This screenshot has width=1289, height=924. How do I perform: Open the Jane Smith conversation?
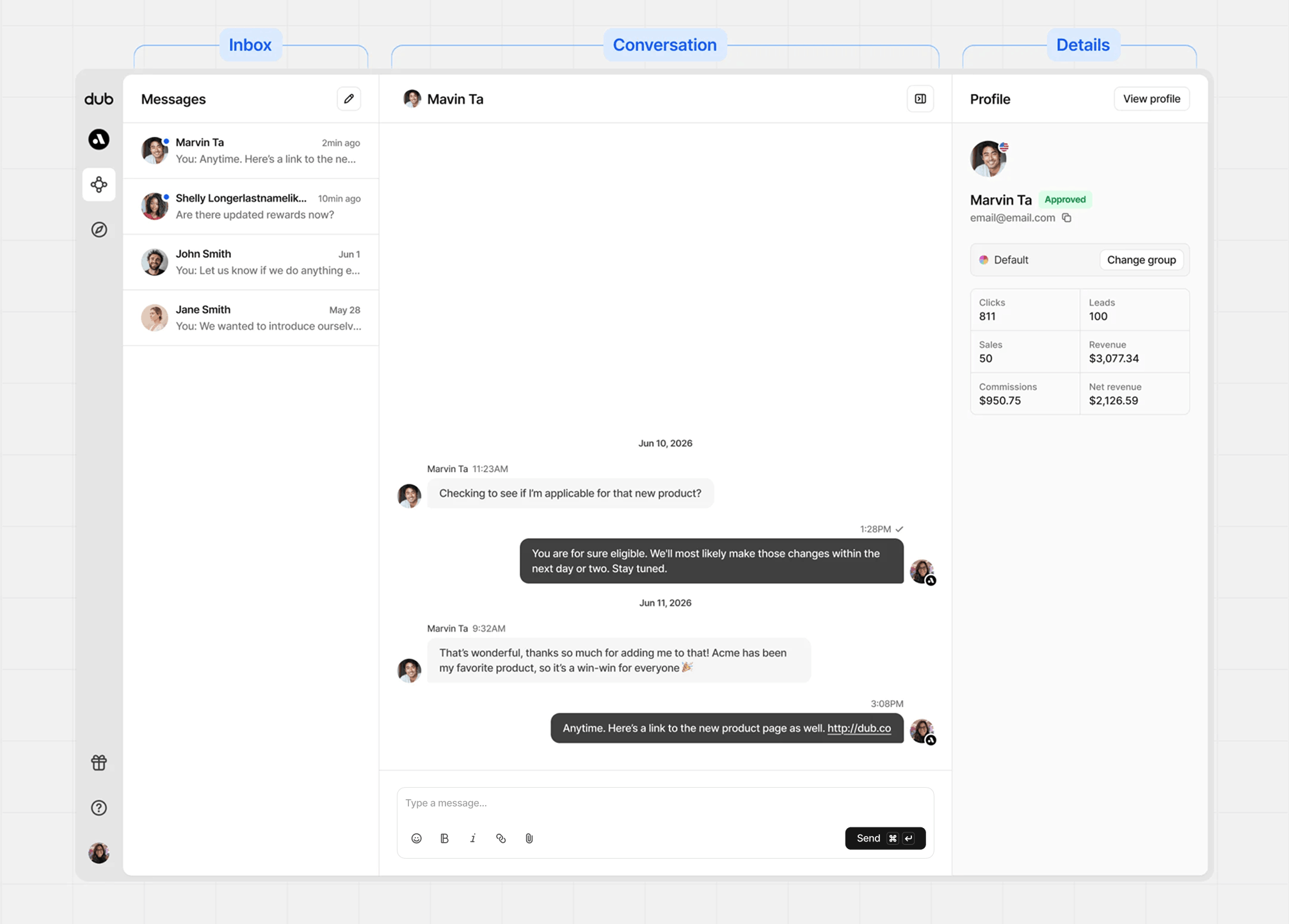[x=251, y=318]
